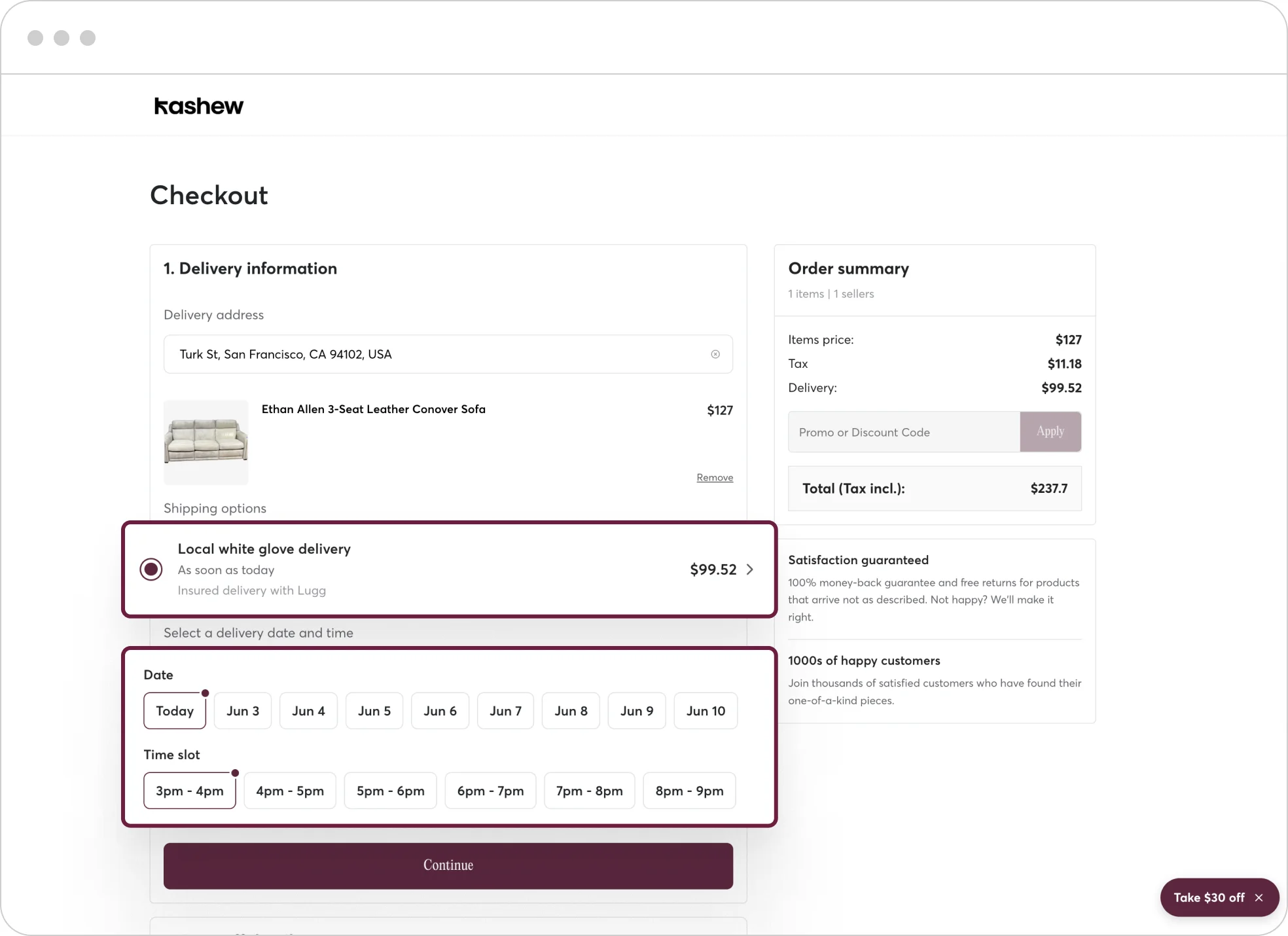Image resolution: width=1288 pixels, height=936 pixels.
Task: Click the Continue button
Action: 448,865
